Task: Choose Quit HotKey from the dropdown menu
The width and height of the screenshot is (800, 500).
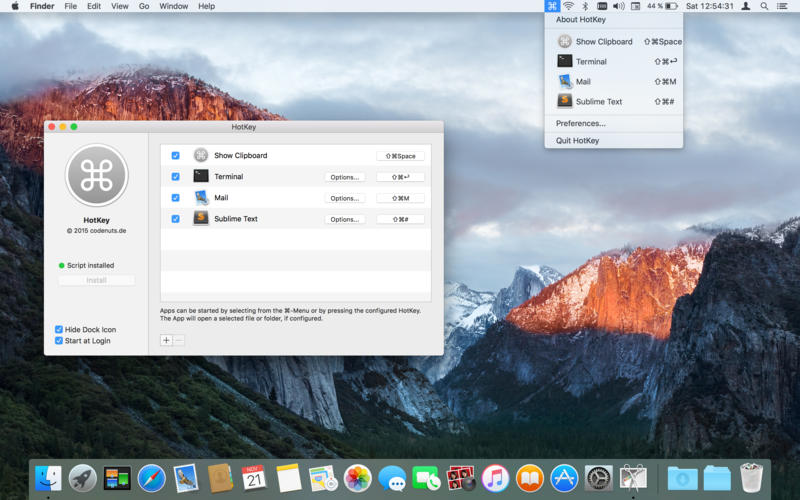Action: tap(578, 140)
